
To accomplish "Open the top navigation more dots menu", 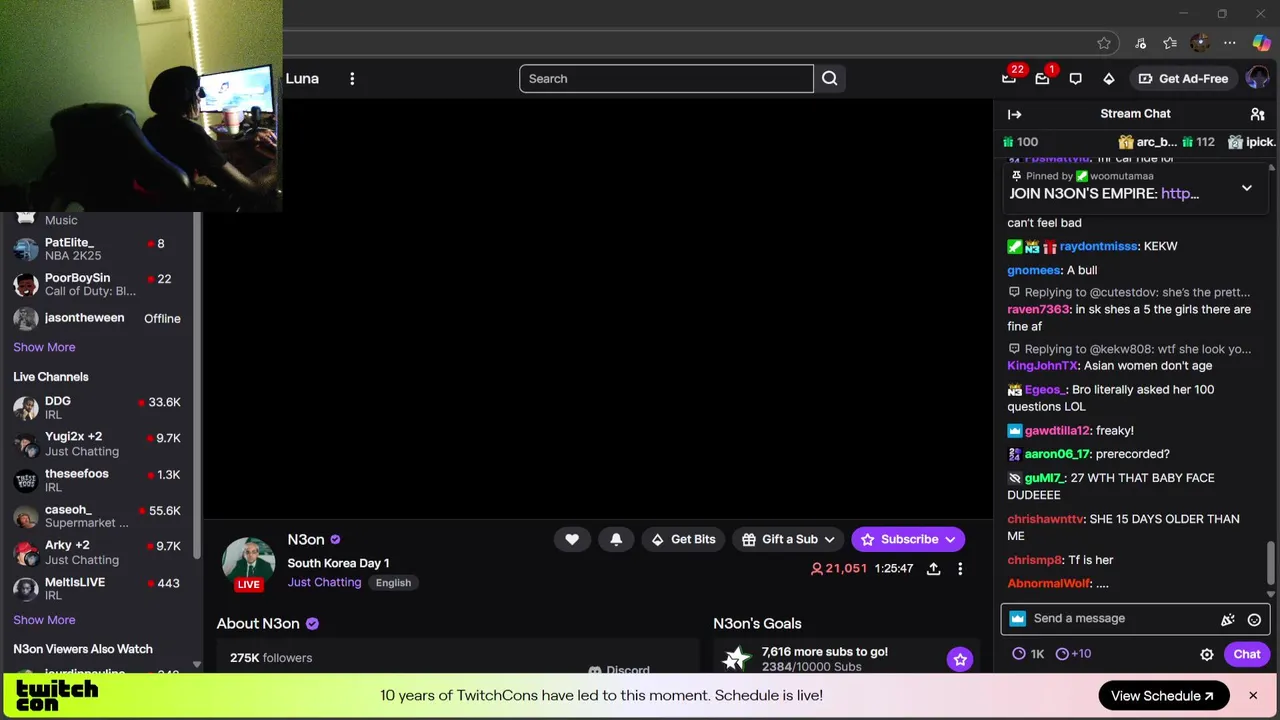I will (x=352, y=79).
